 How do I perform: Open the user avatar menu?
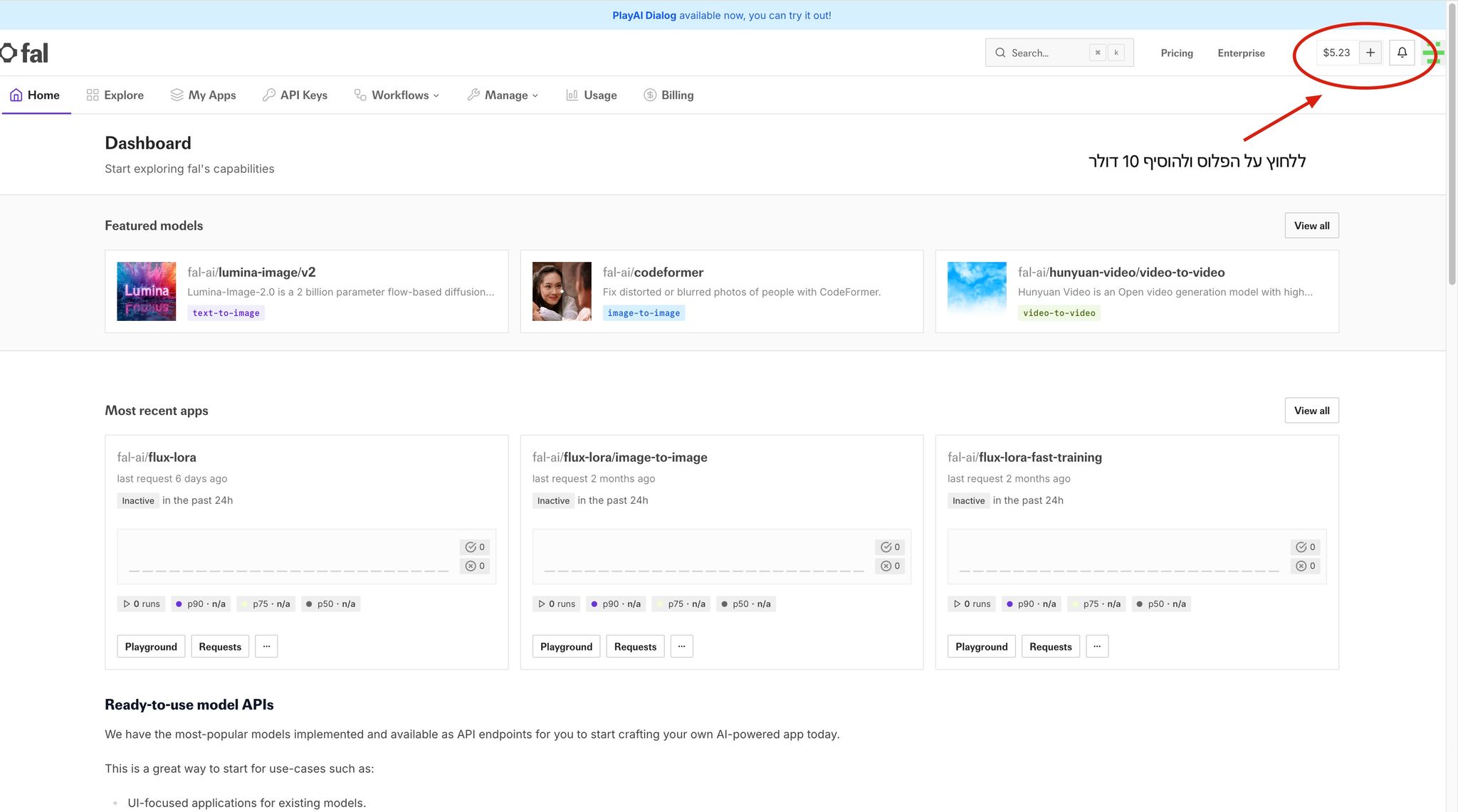[x=1432, y=53]
